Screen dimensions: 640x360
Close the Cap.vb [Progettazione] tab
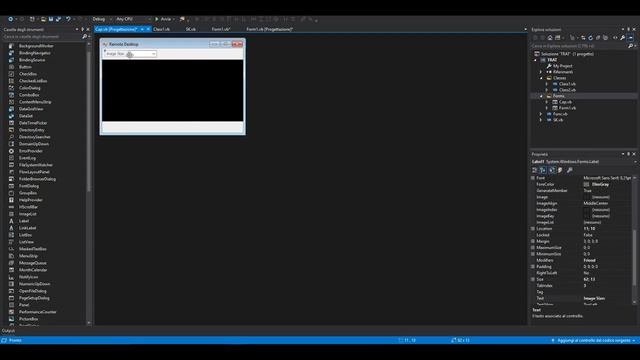coord(148,29)
